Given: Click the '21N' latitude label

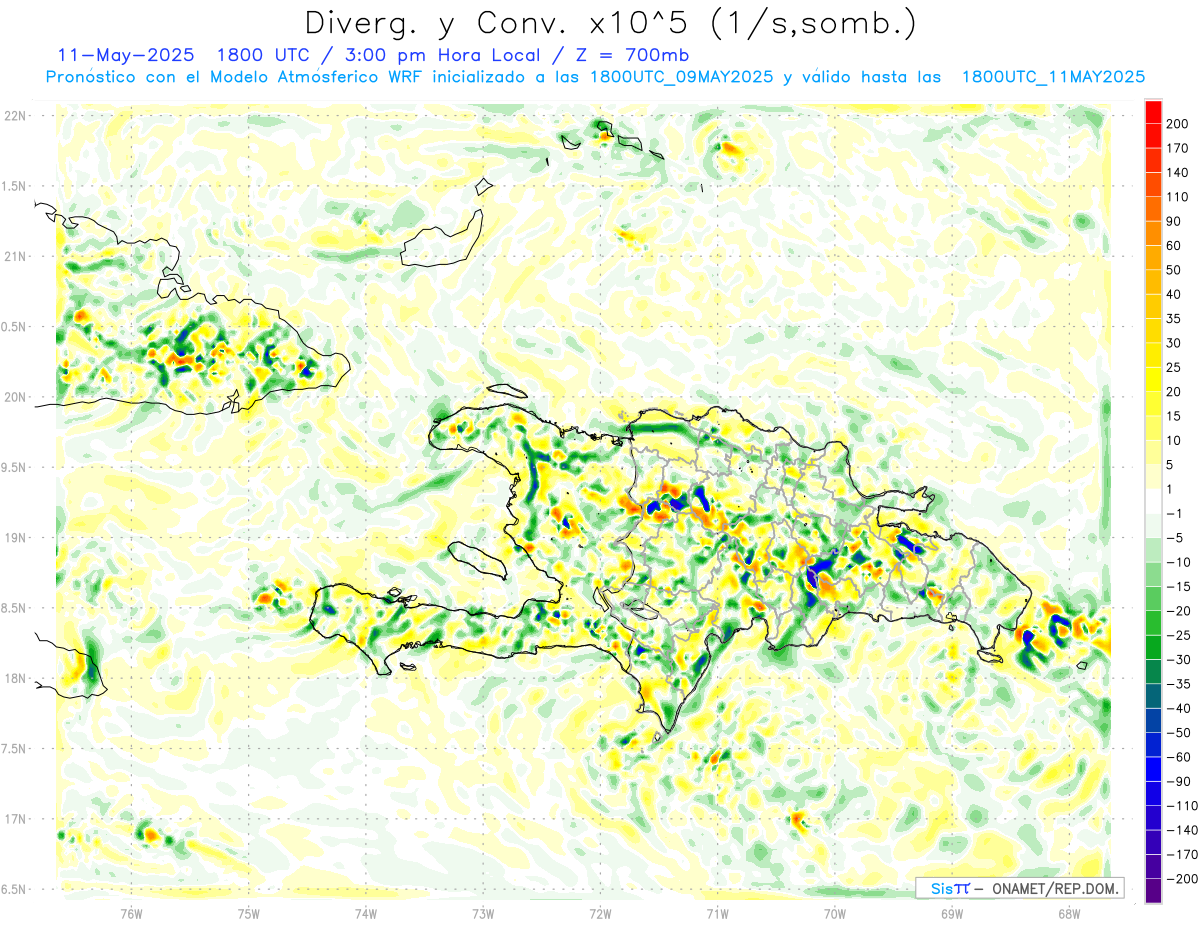Looking at the screenshot, I should (x=15, y=257).
